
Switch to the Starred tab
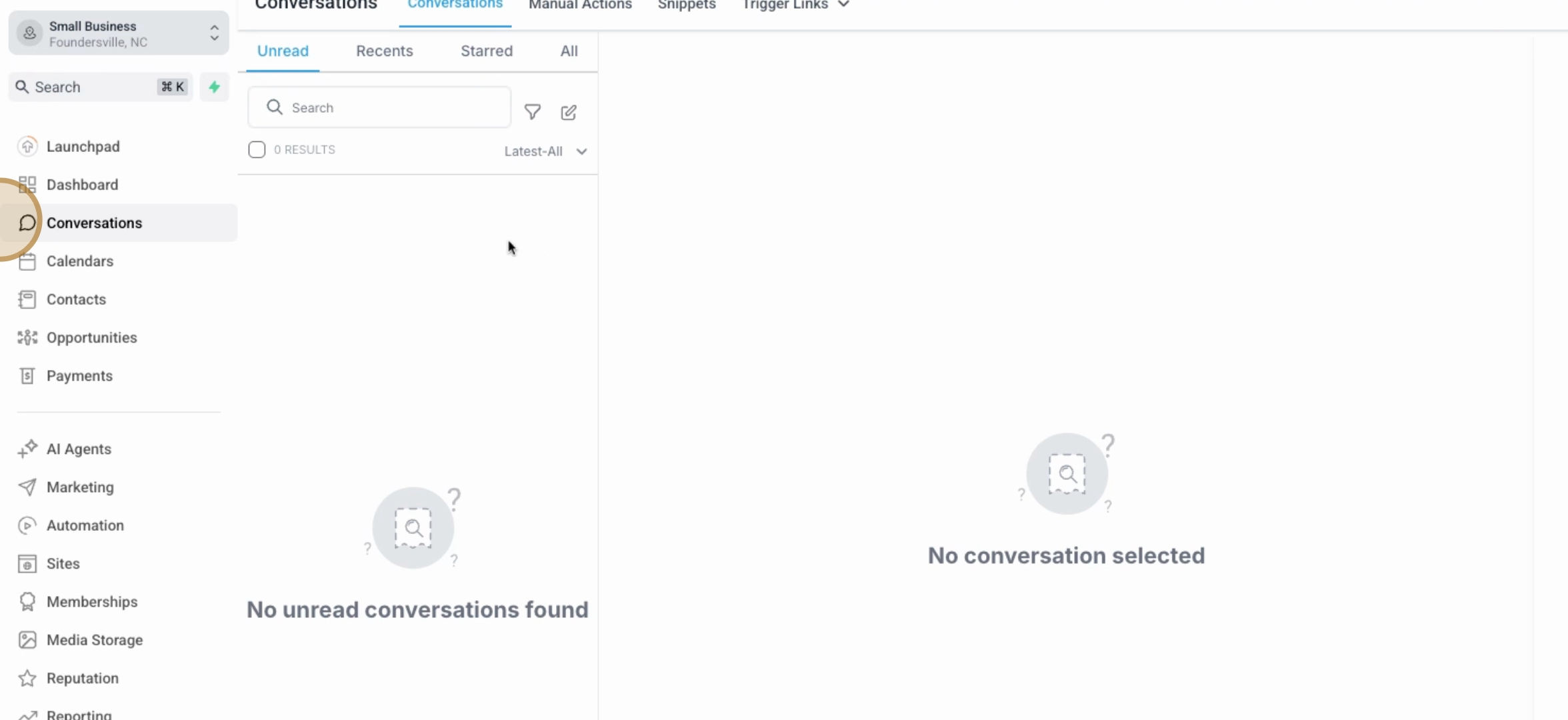[x=486, y=51]
